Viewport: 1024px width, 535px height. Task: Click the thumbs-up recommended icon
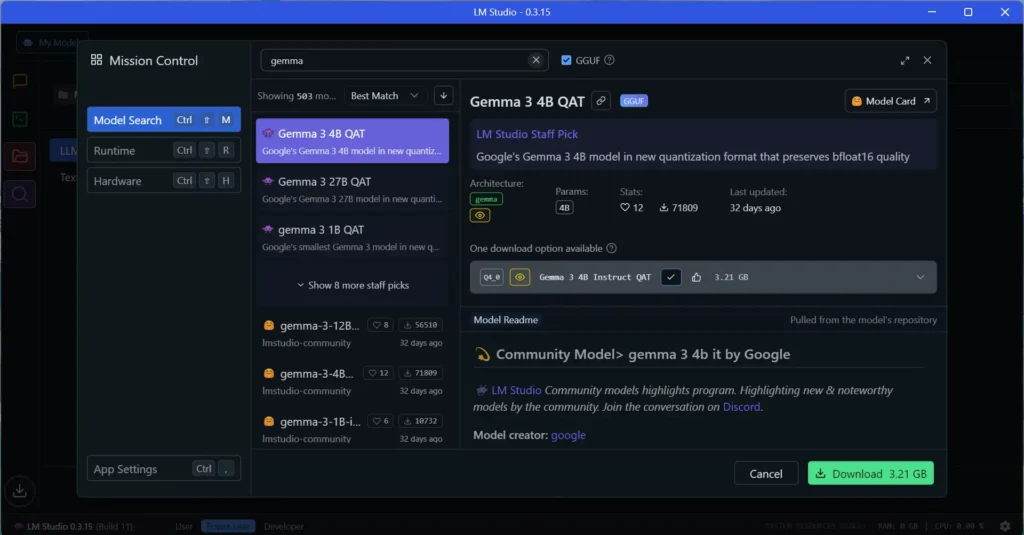coord(697,278)
